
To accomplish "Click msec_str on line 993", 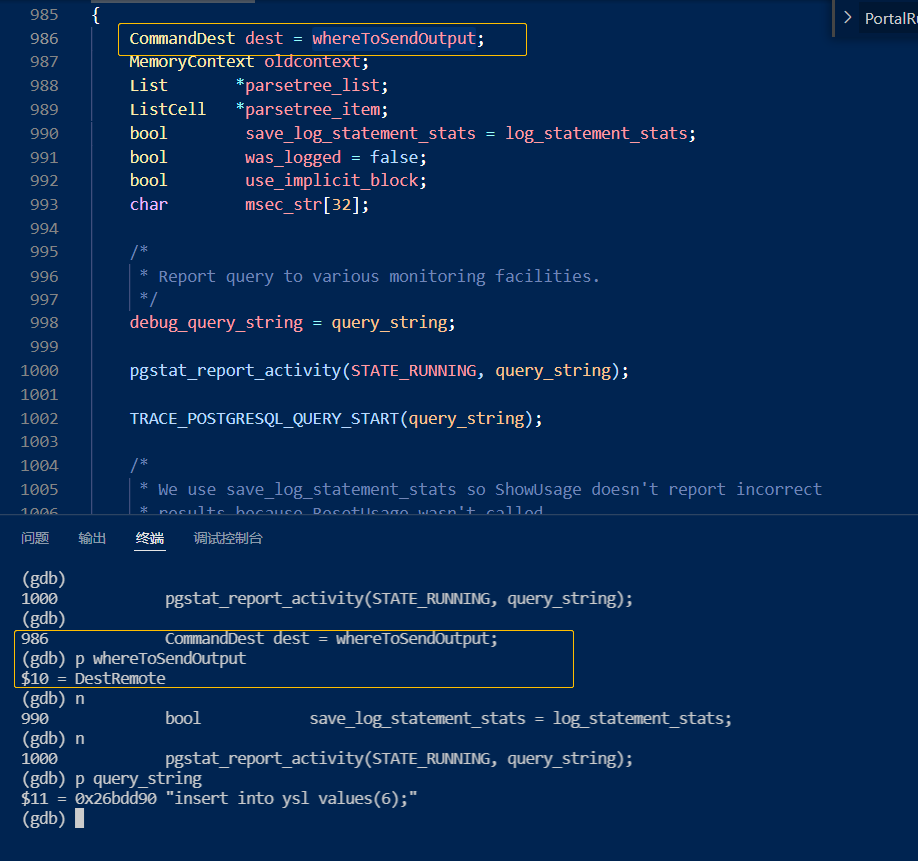I will 283,205.
